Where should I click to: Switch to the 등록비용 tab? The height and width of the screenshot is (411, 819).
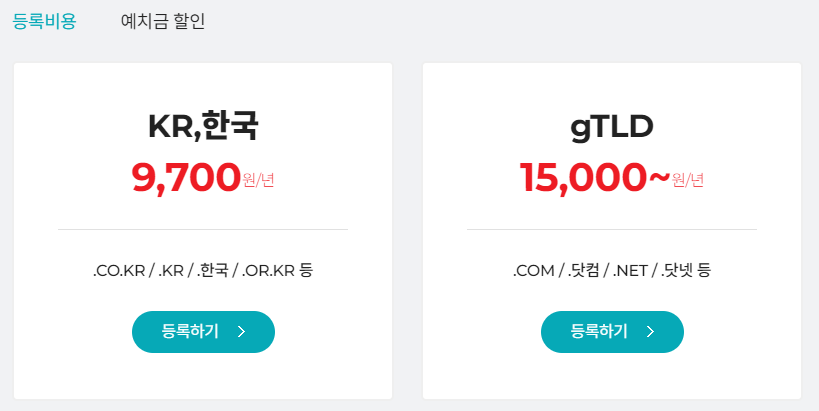click(44, 21)
